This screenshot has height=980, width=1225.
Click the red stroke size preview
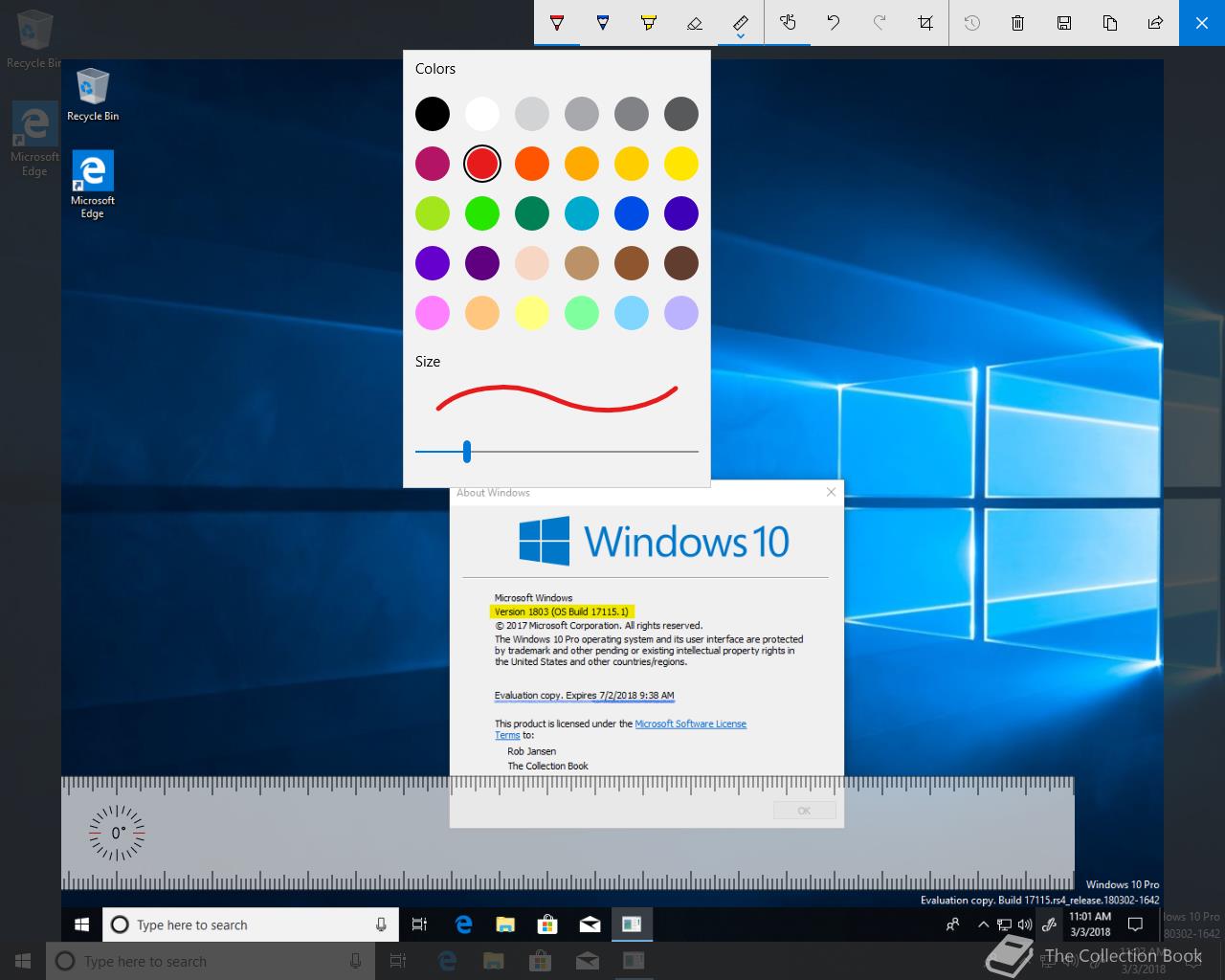[x=557, y=398]
